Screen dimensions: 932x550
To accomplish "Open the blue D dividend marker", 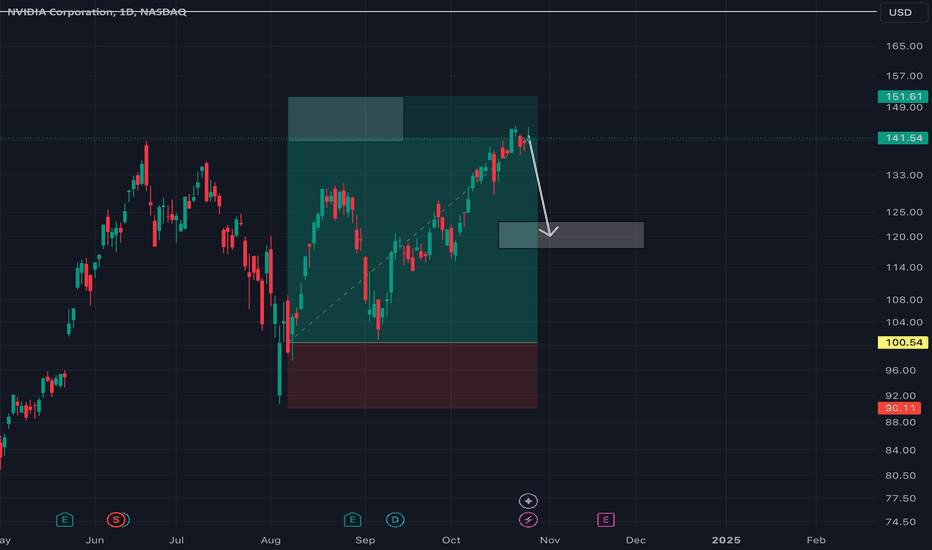I will [x=395, y=520].
